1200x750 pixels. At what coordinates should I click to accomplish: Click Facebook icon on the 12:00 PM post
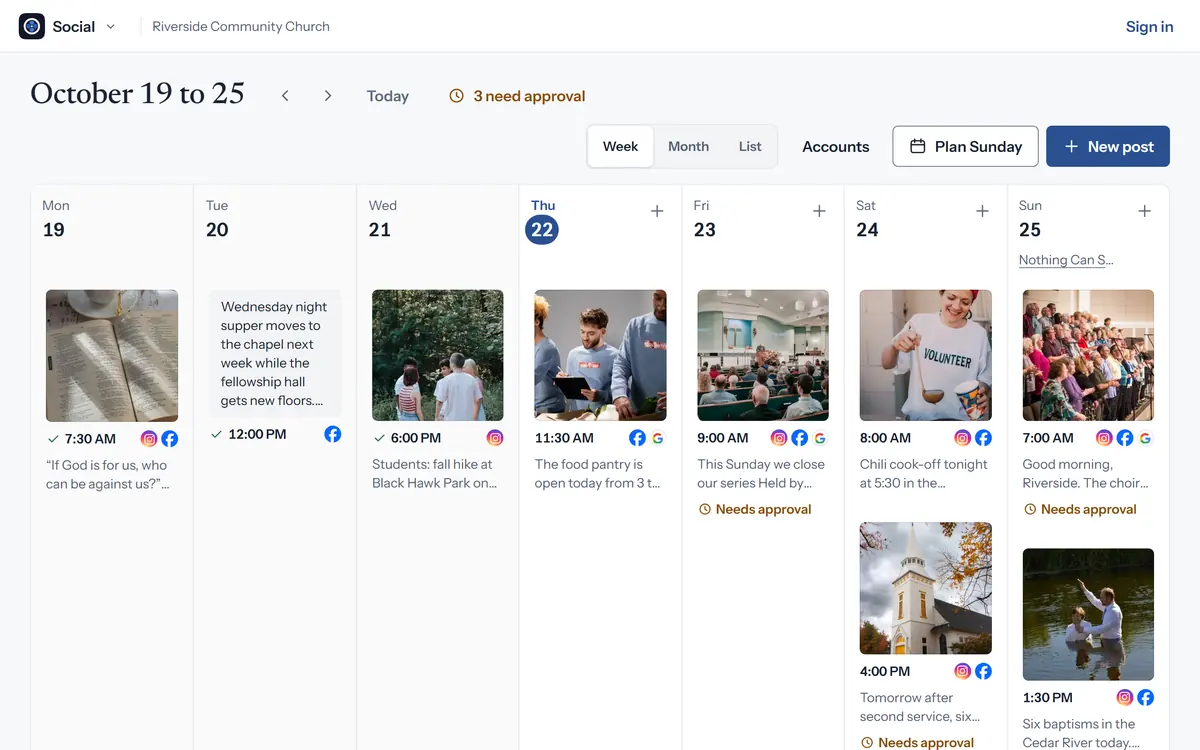(x=333, y=434)
